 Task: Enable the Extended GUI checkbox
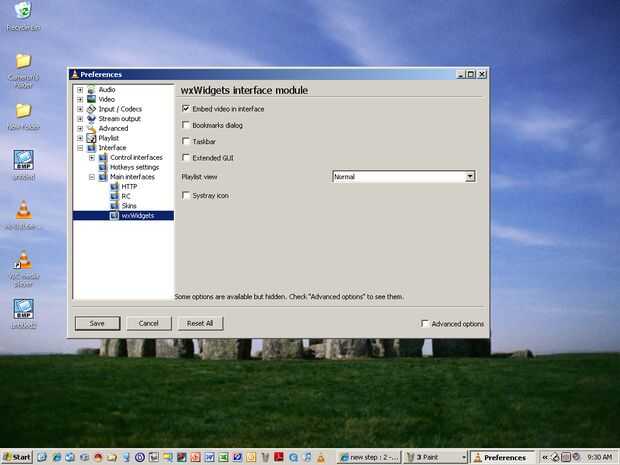[x=185, y=157]
